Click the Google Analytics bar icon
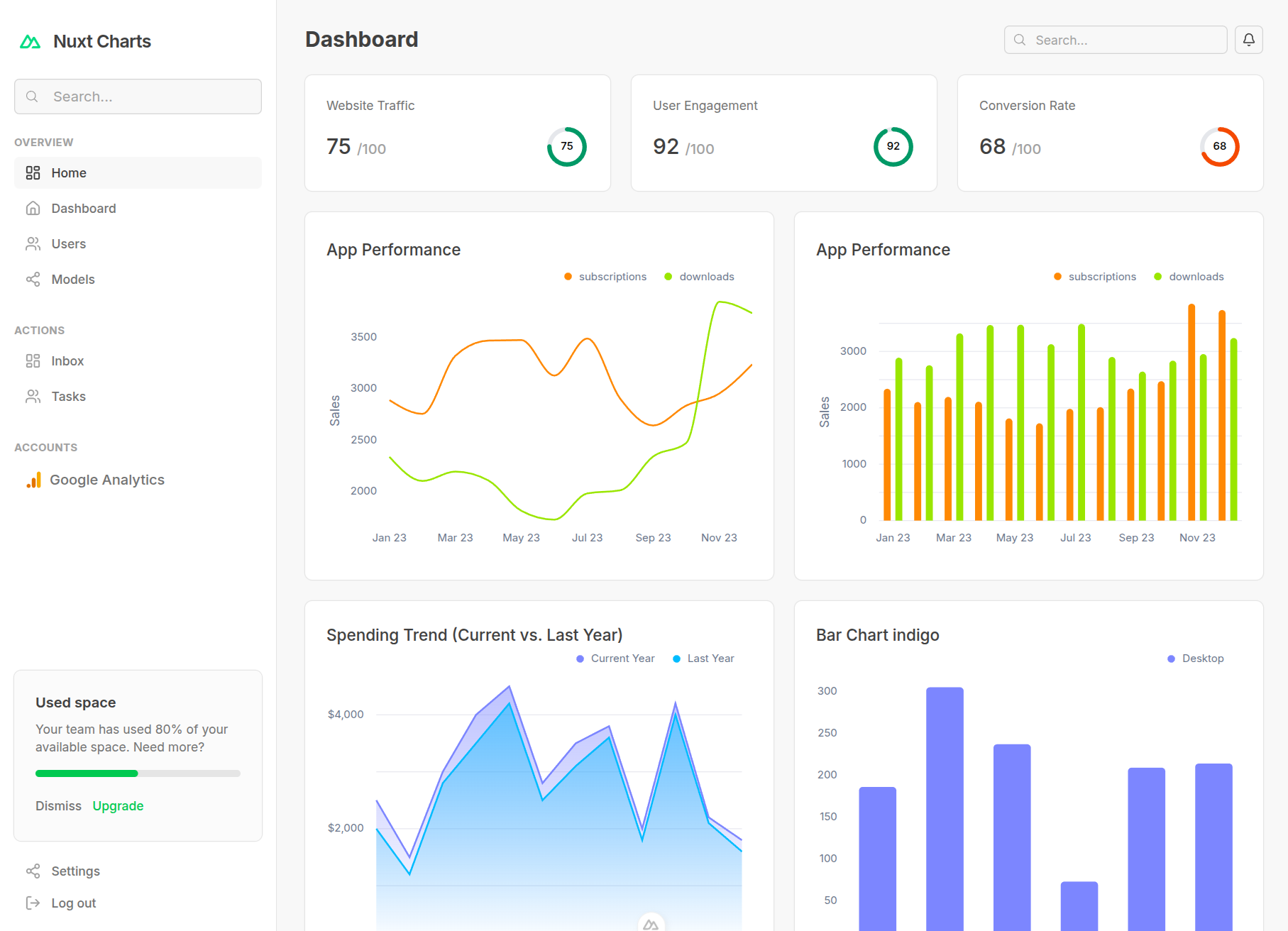The image size is (1288, 931). tap(33, 480)
